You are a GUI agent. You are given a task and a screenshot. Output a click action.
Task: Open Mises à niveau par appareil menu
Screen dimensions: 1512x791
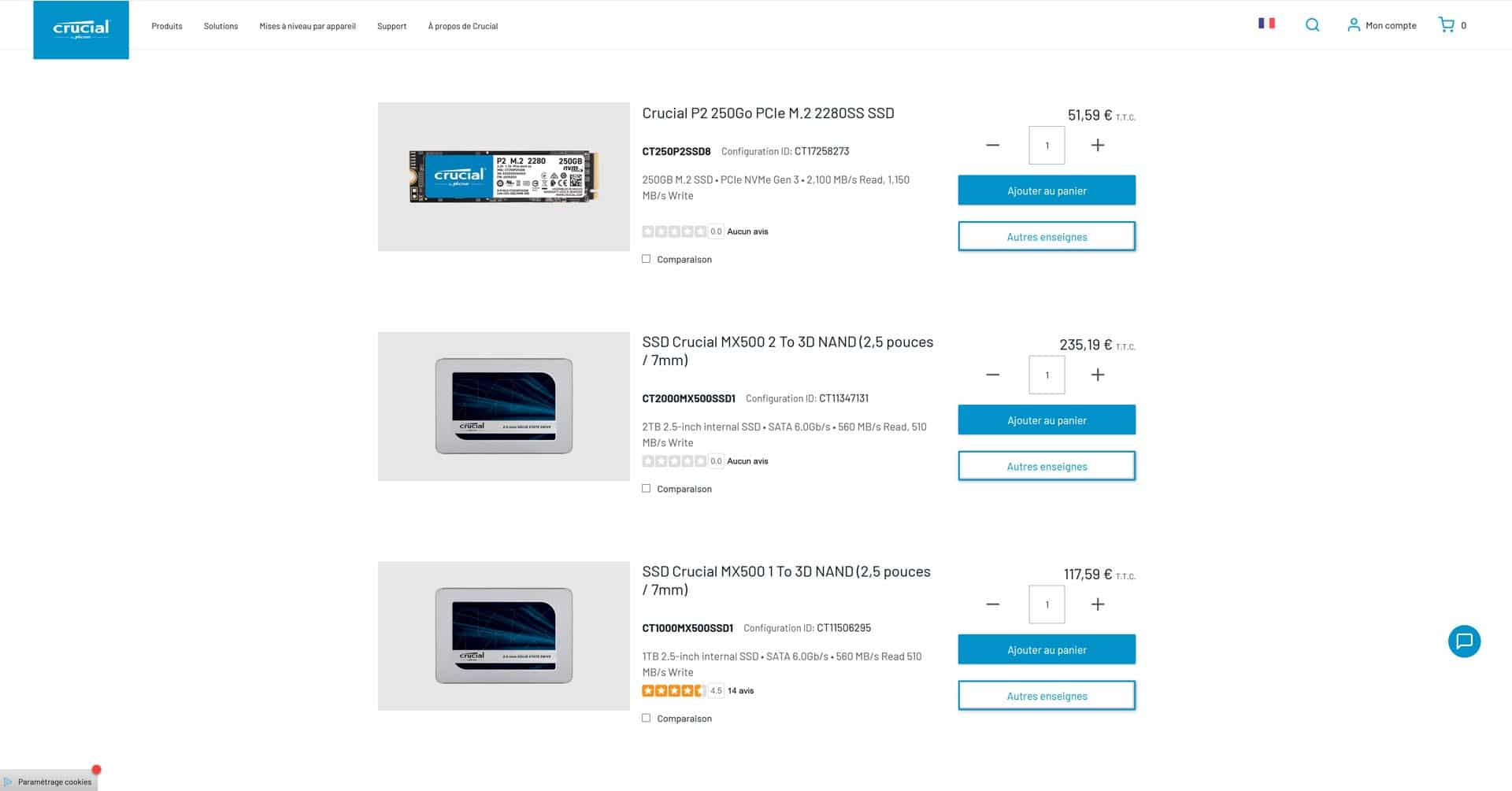[x=307, y=26]
